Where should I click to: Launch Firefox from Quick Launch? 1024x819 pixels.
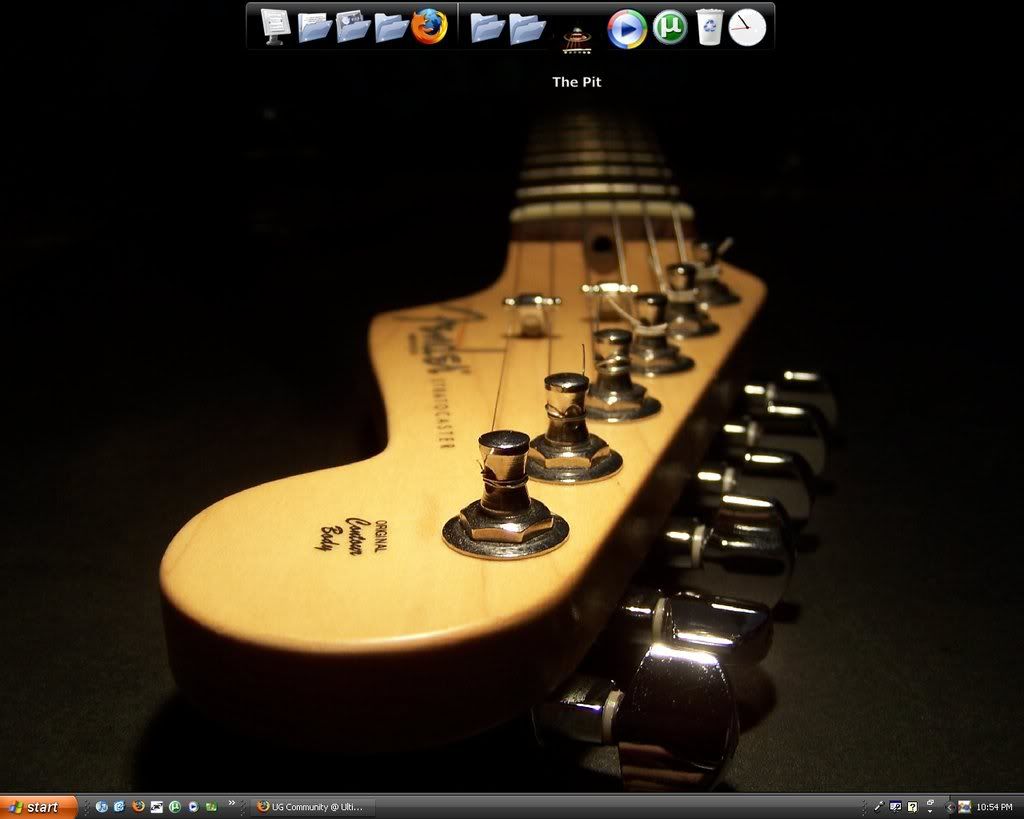coord(138,807)
